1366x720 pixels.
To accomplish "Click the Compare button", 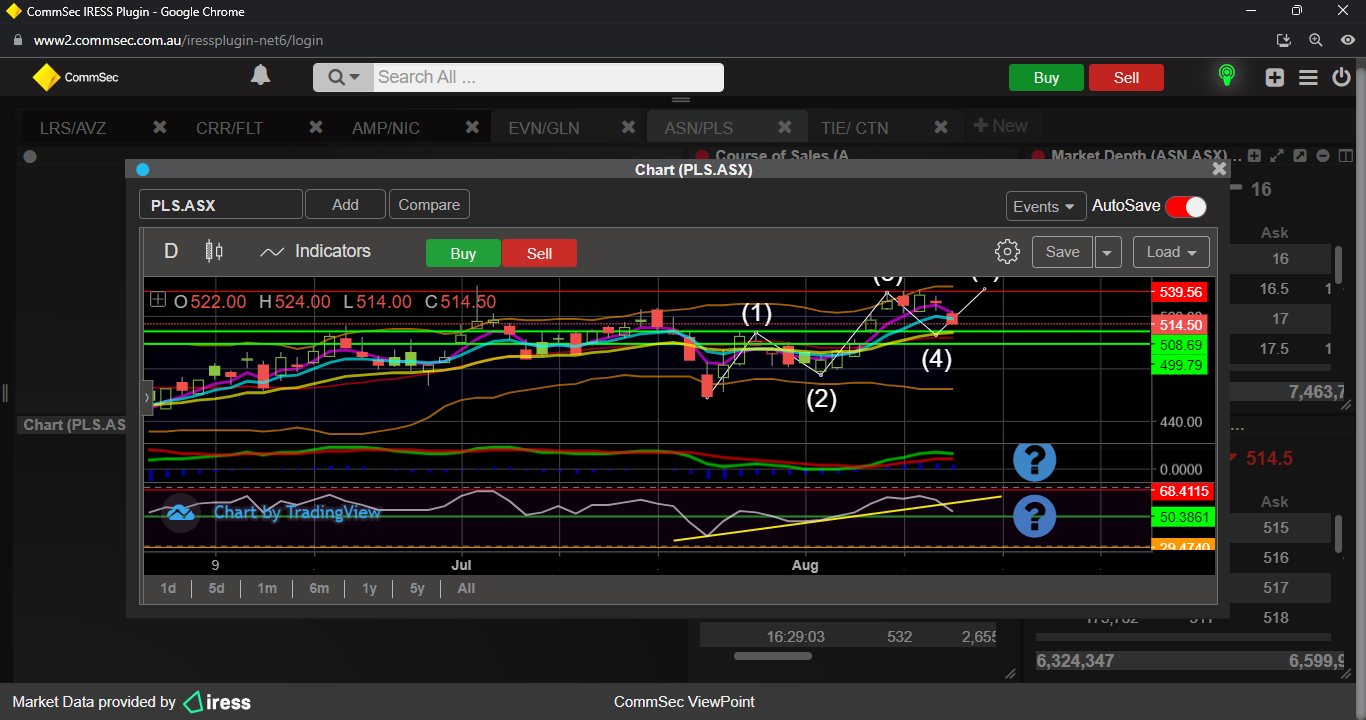I will [429, 204].
